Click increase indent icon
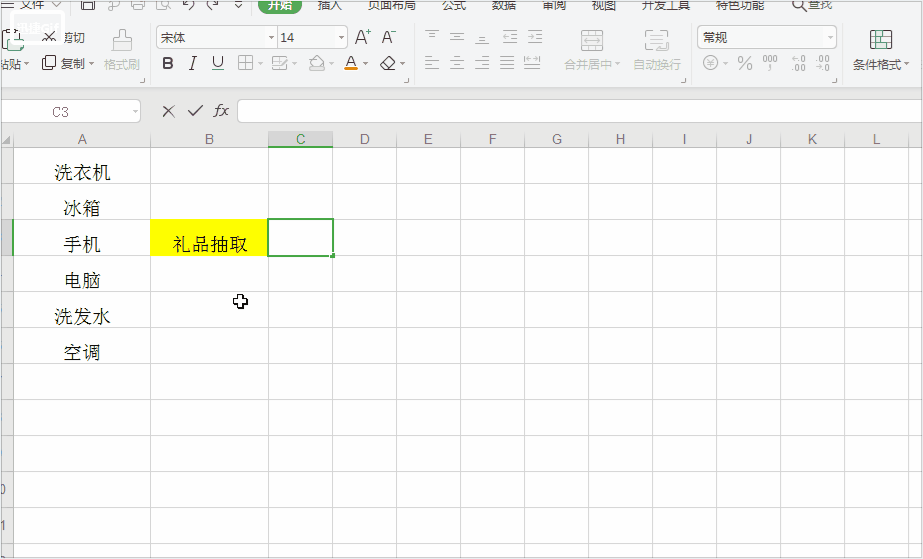923x559 pixels. pyautogui.click(x=535, y=37)
